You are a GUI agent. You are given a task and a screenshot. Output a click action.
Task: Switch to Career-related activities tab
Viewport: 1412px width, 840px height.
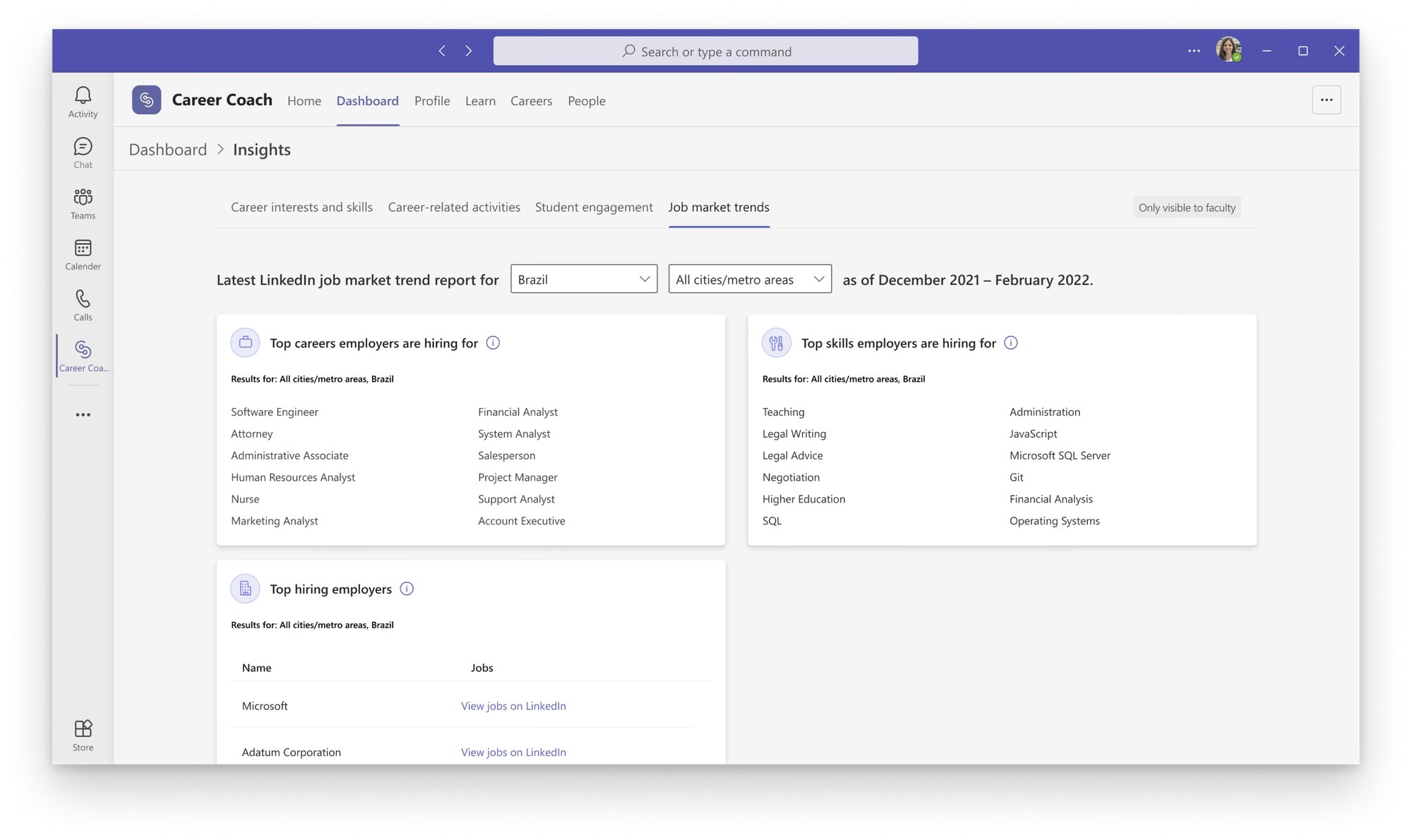(454, 207)
